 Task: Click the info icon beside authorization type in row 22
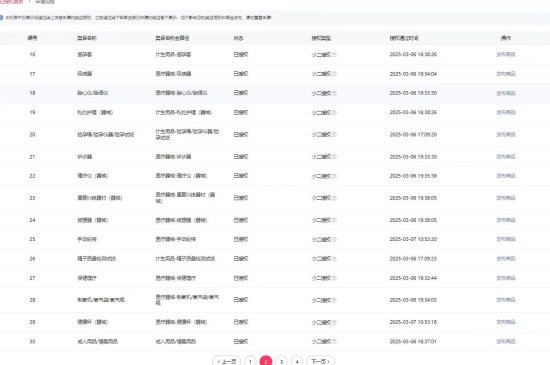pyautogui.click(x=334, y=176)
